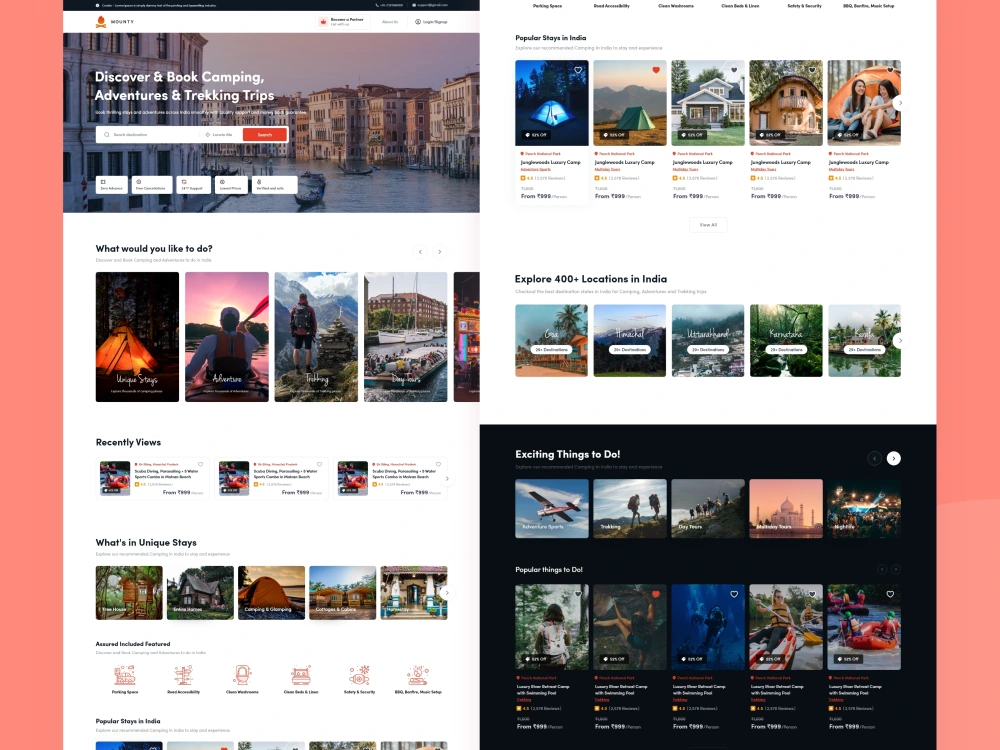Open the Uttarakhand destinations card
The height and width of the screenshot is (750, 1000).
coord(708,341)
